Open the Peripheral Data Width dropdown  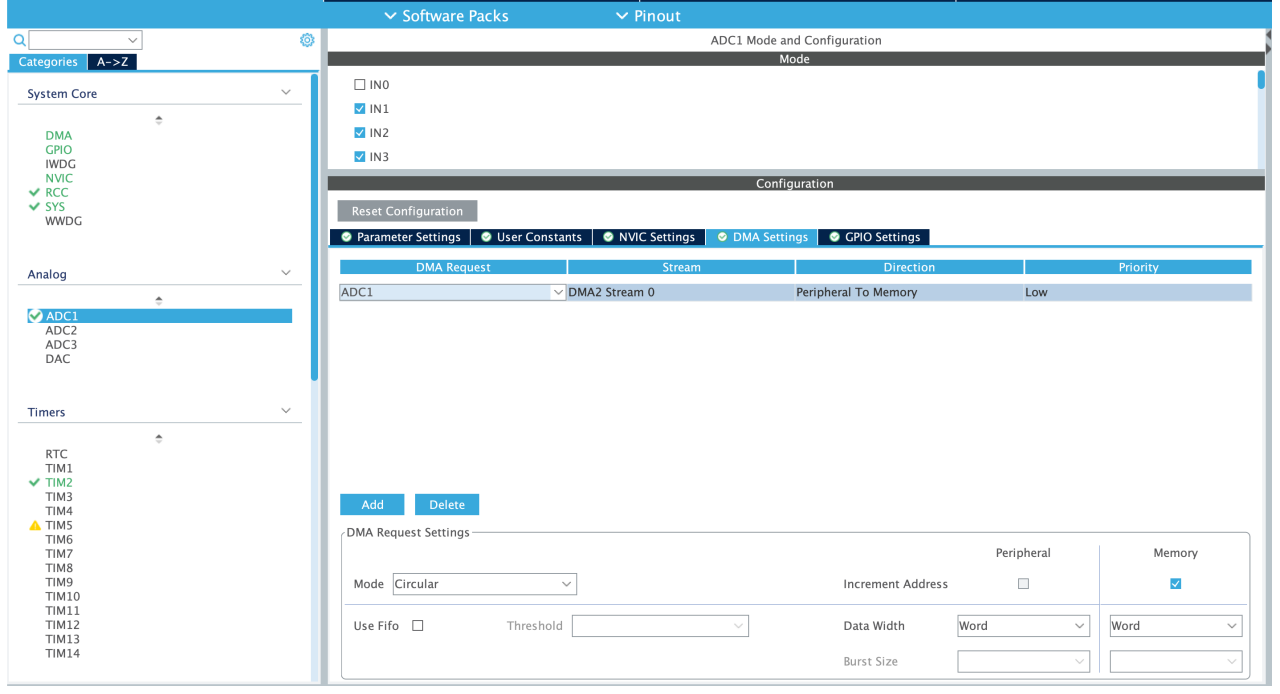click(1023, 626)
